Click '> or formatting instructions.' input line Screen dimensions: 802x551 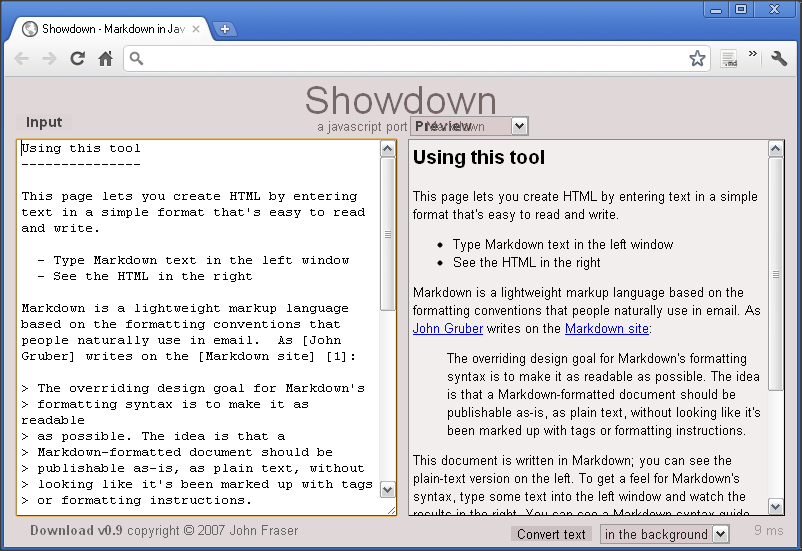[x=137, y=500]
